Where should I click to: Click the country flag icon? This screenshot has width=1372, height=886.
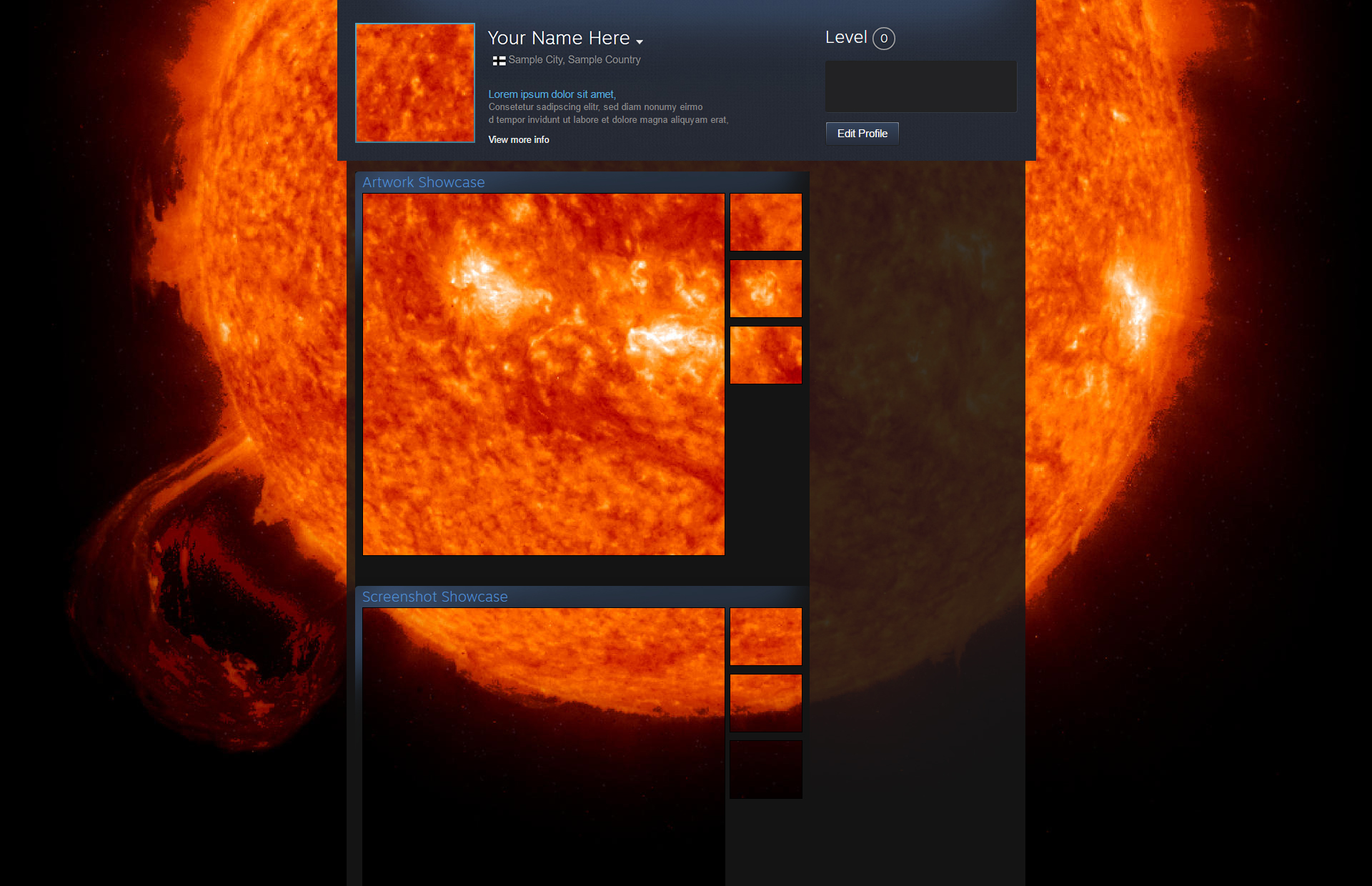coord(499,61)
